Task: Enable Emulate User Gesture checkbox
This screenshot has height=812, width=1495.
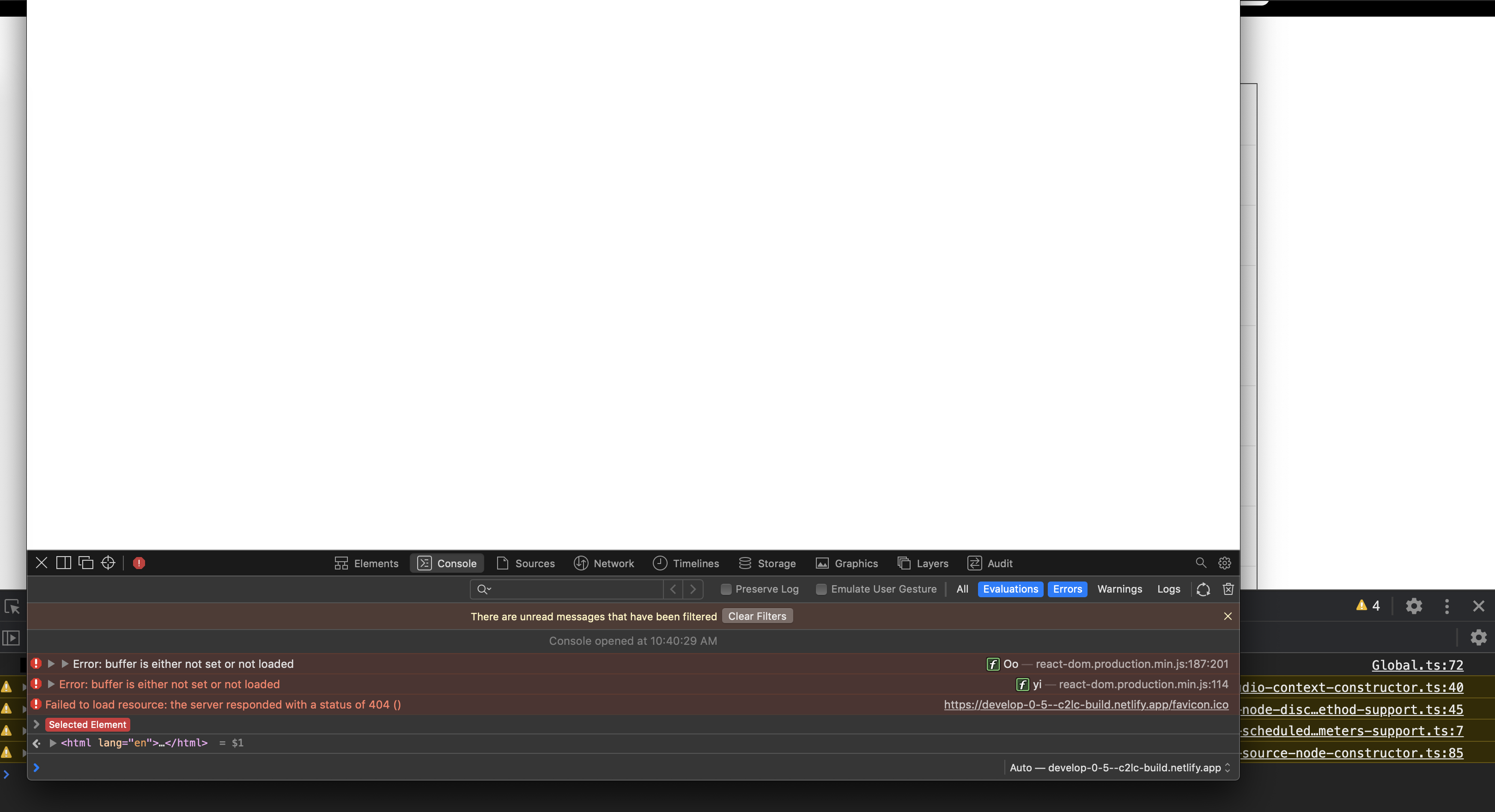Action: (820, 588)
